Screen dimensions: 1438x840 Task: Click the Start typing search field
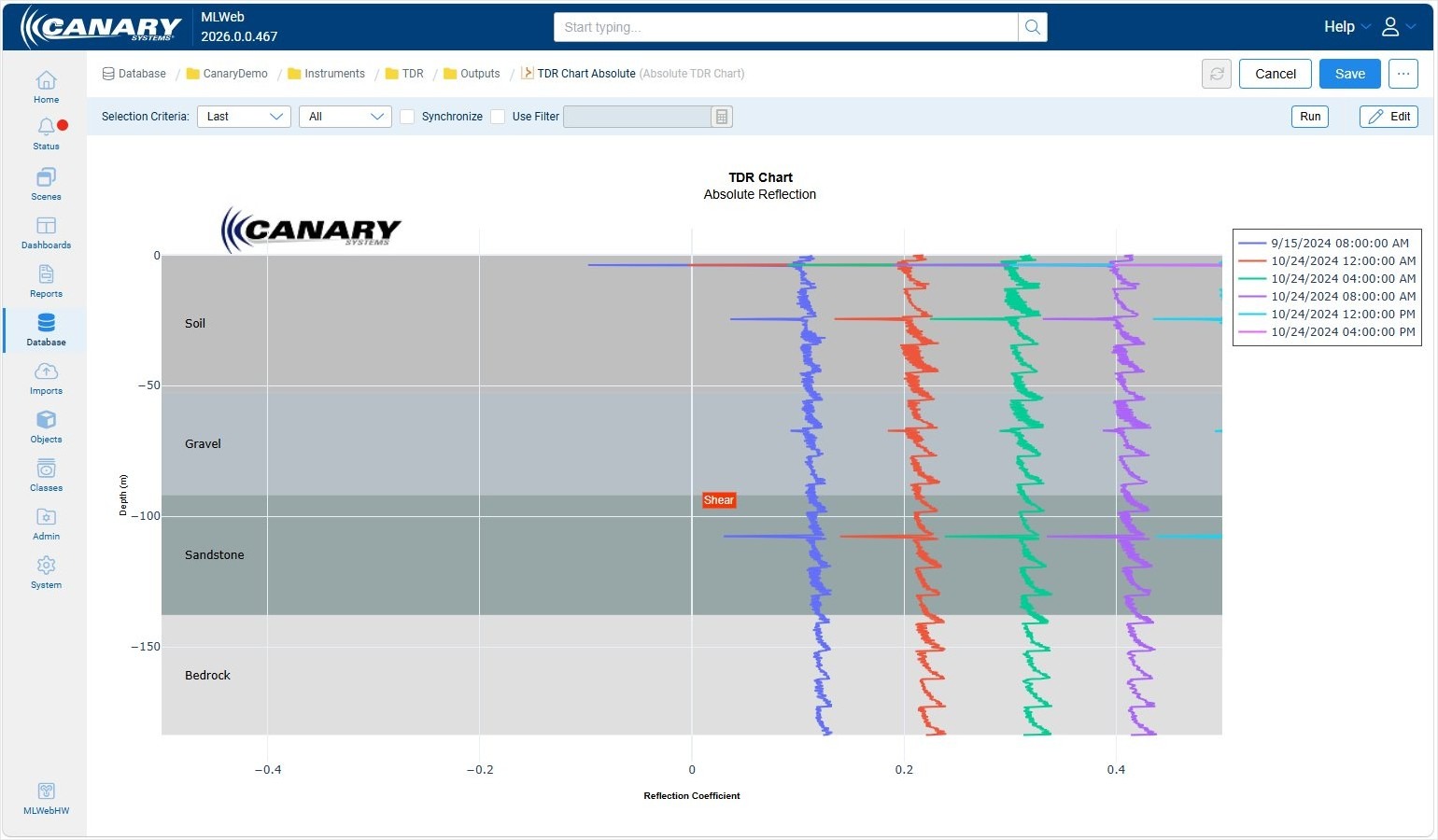coord(786,27)
